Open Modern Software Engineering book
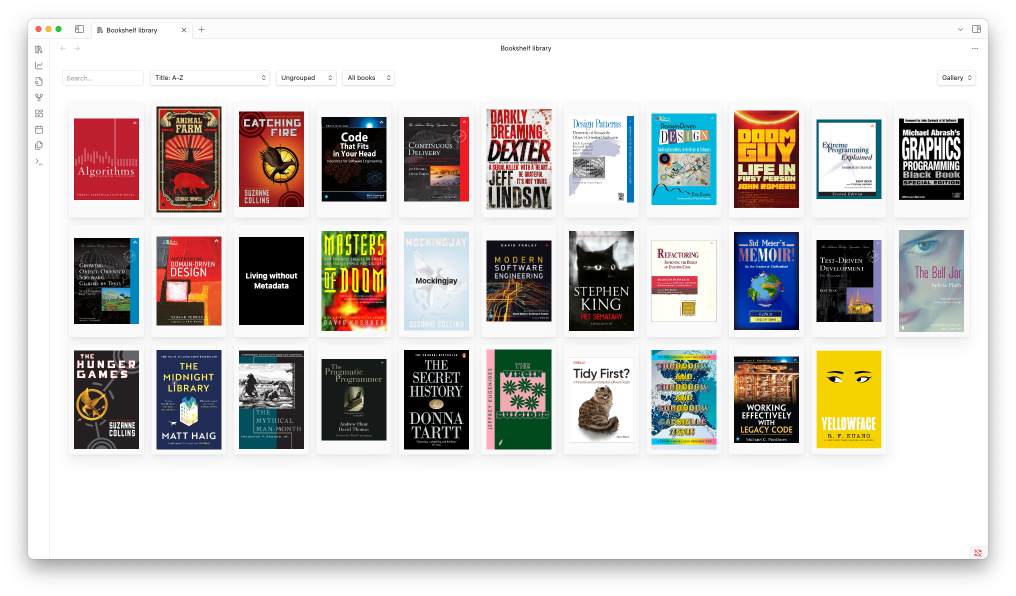 [519, 281]
